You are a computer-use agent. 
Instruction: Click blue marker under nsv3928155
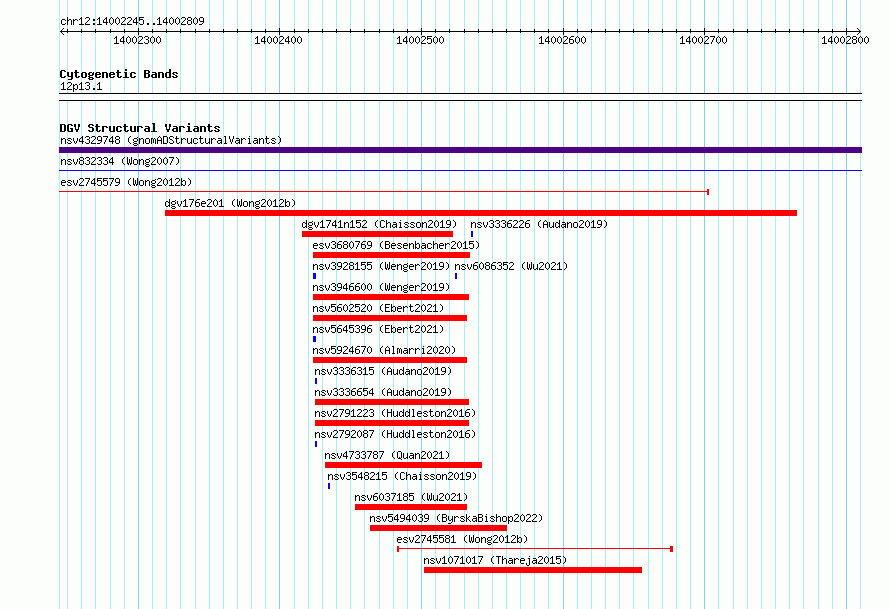(x=314, y=276)
